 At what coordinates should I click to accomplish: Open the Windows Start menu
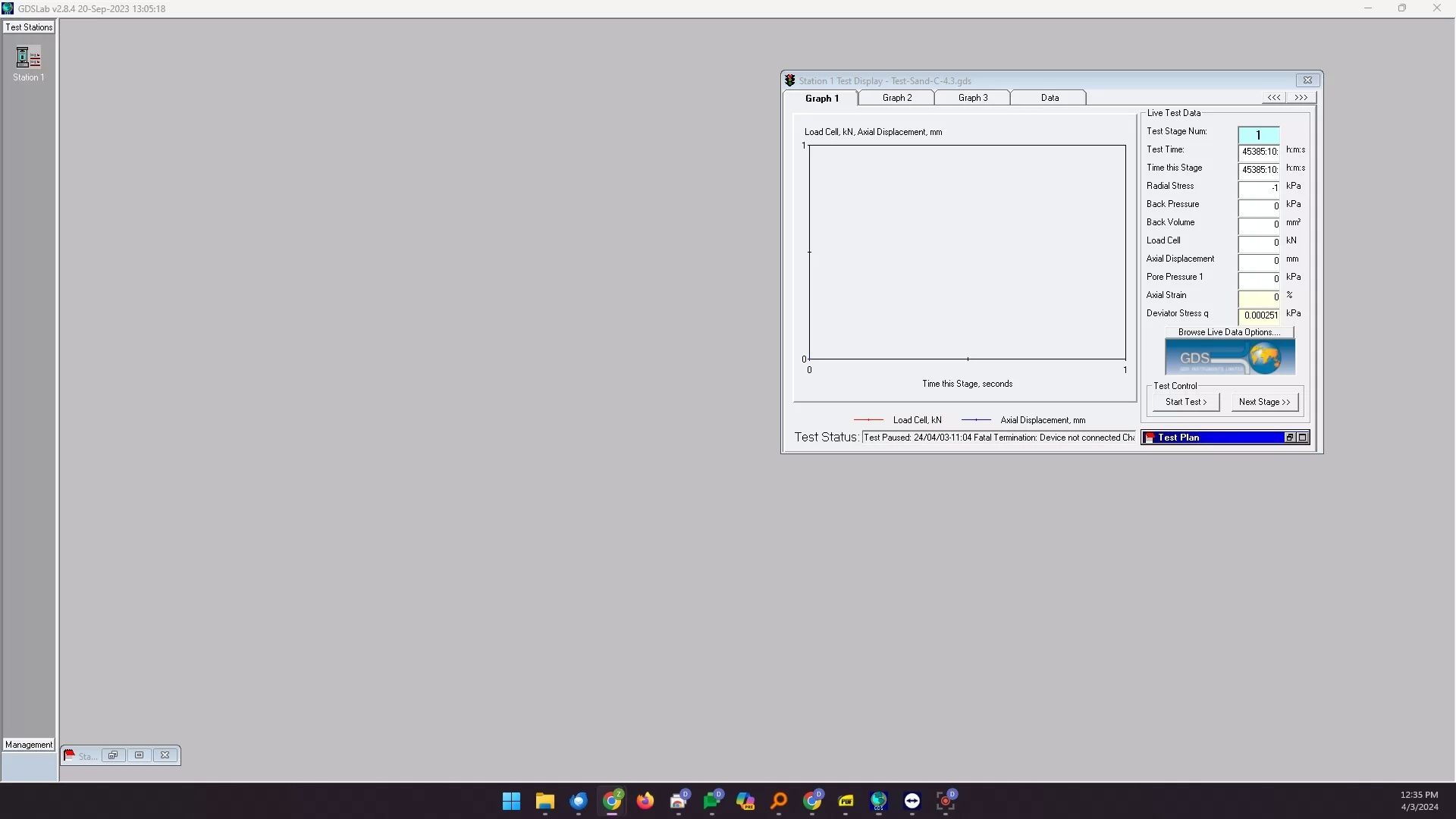point(511,801)
